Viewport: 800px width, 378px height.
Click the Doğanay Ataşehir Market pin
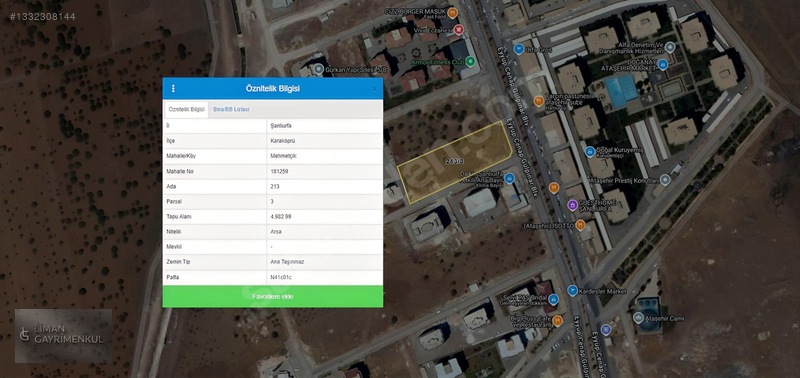click(x=662, y=64)
